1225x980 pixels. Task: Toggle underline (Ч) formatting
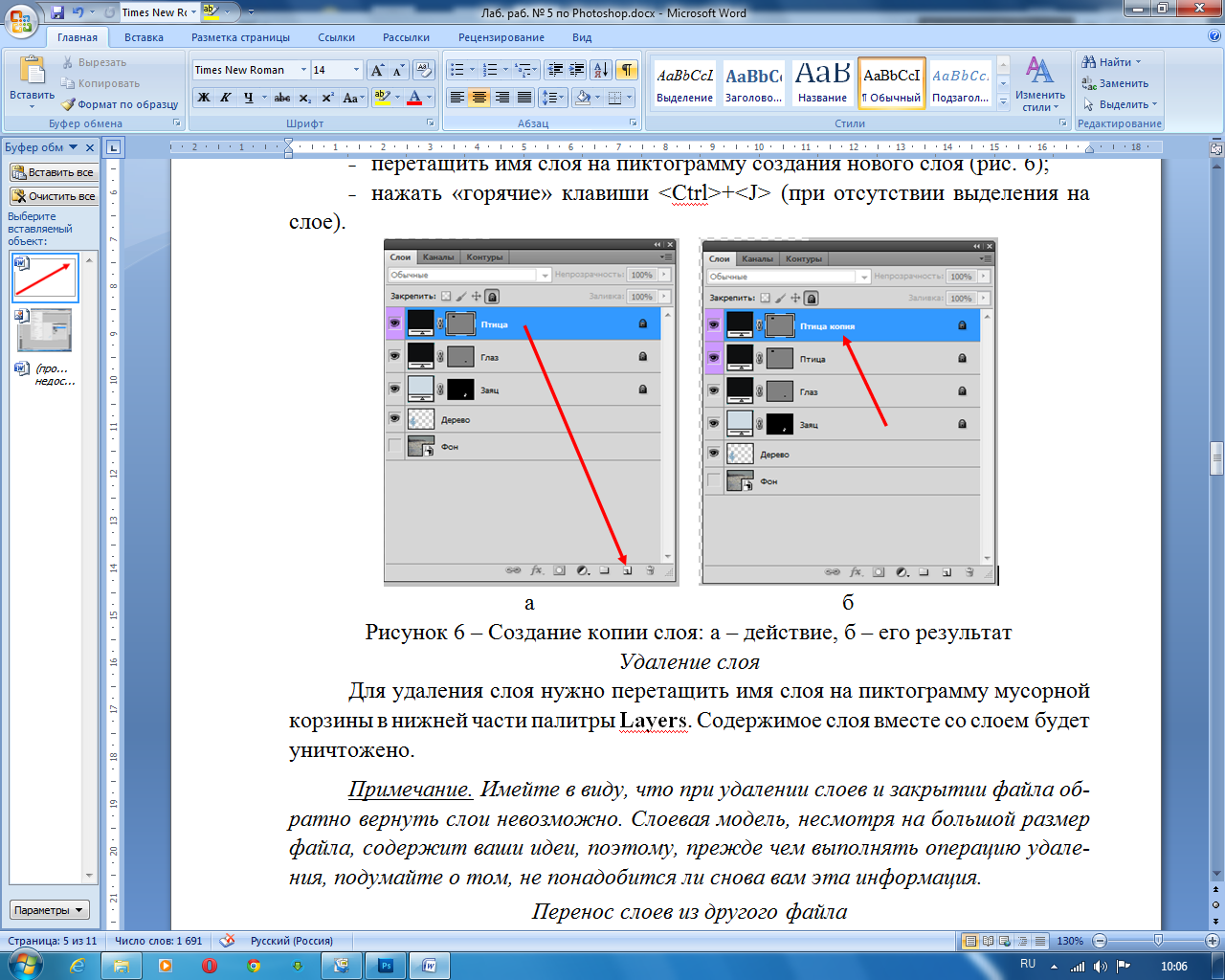248,98
